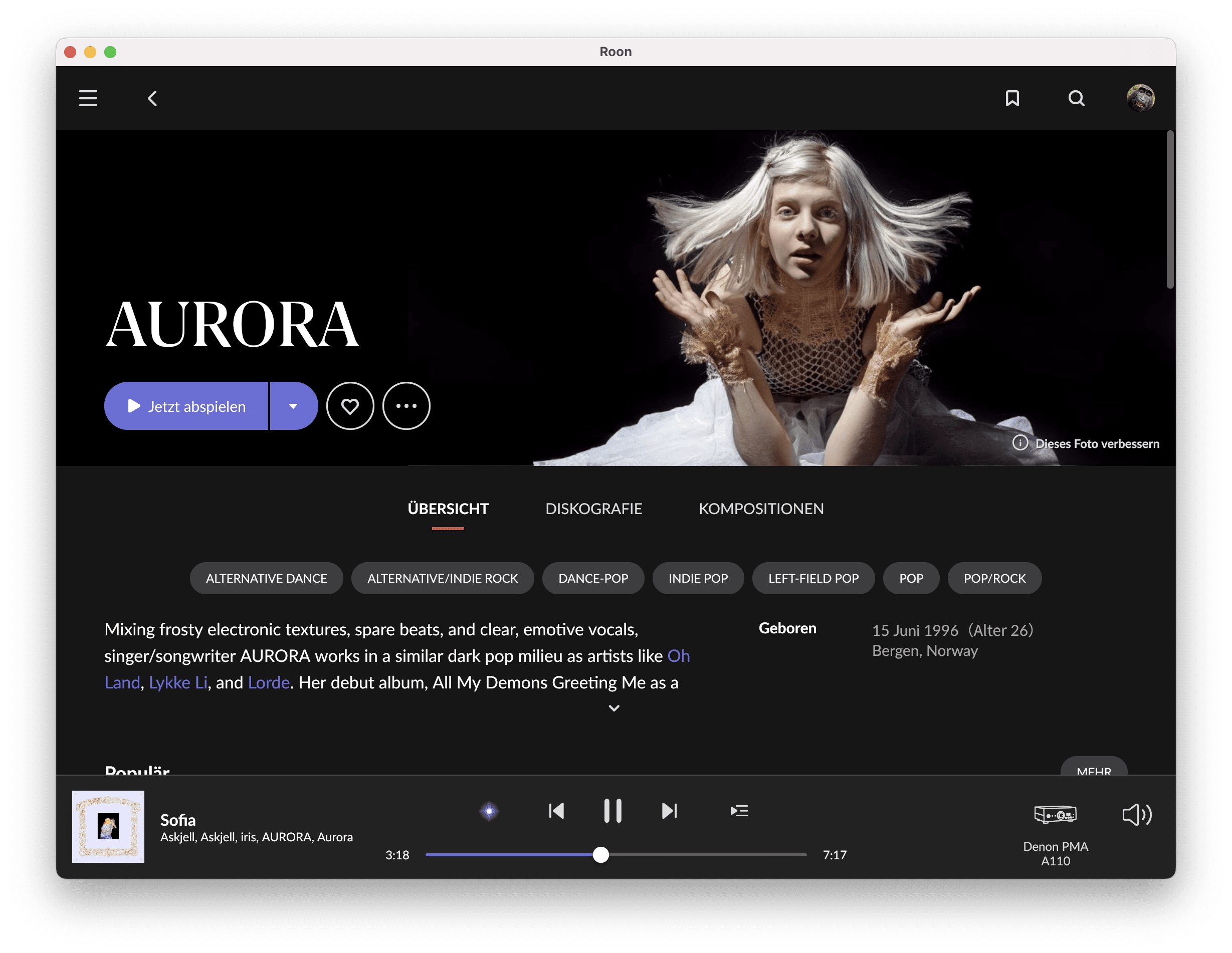Open the three-dot more options menu
Viewport: 1232px width, 953px height.
(406, 406)
